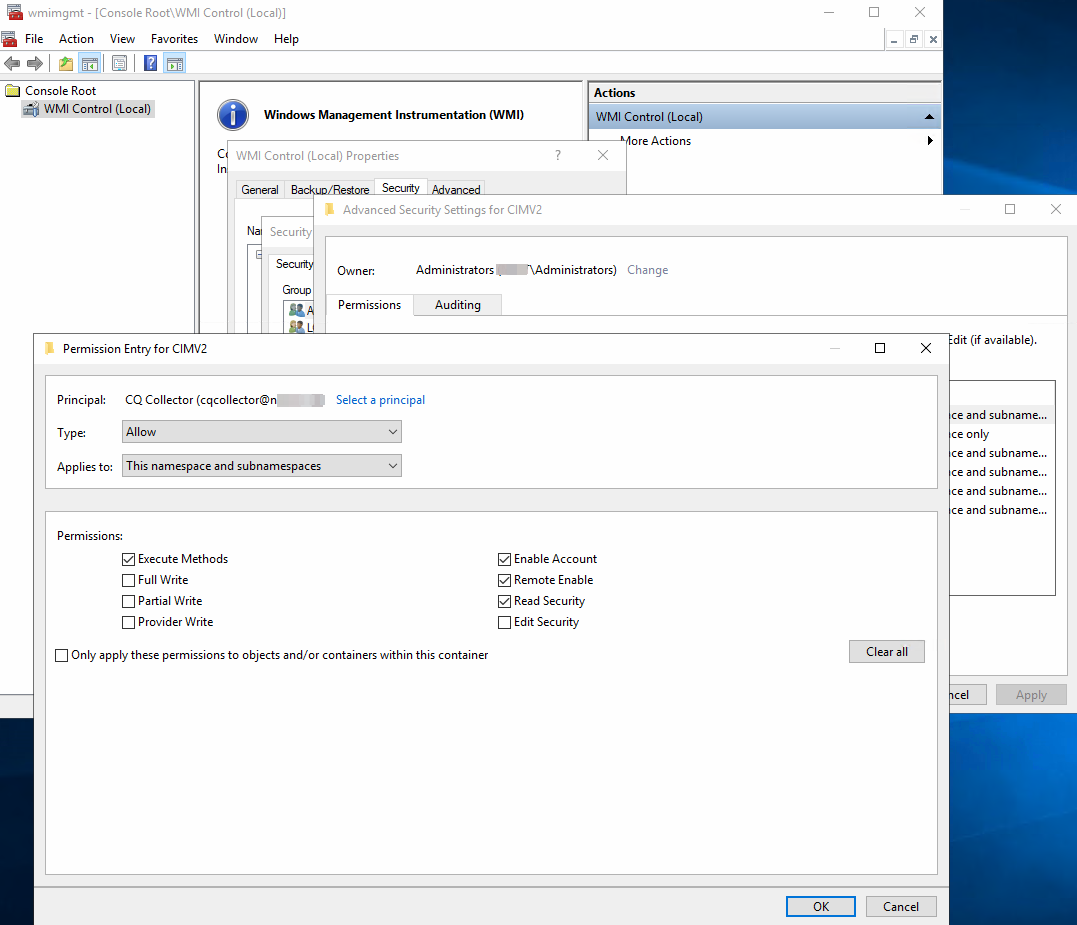1077x925 pixels.
Task: Click the folder icon in the Advanced Security Settings title
Action: click(330, 209)
